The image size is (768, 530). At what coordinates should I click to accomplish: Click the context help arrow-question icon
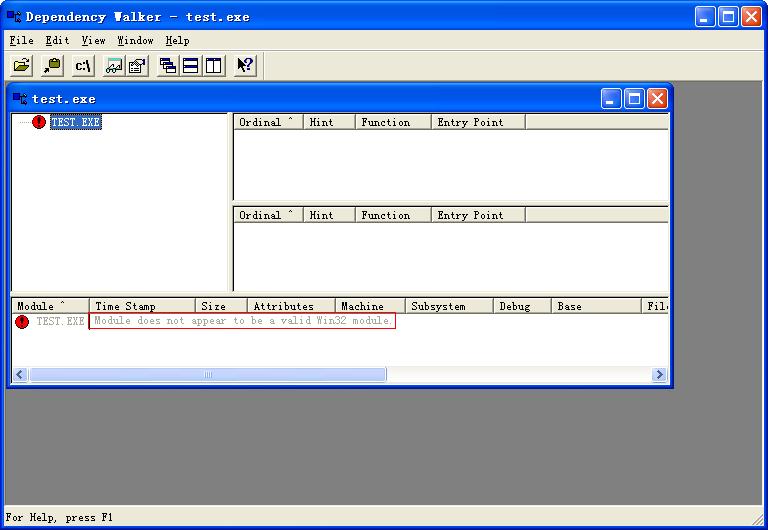[x=245, y=66]
